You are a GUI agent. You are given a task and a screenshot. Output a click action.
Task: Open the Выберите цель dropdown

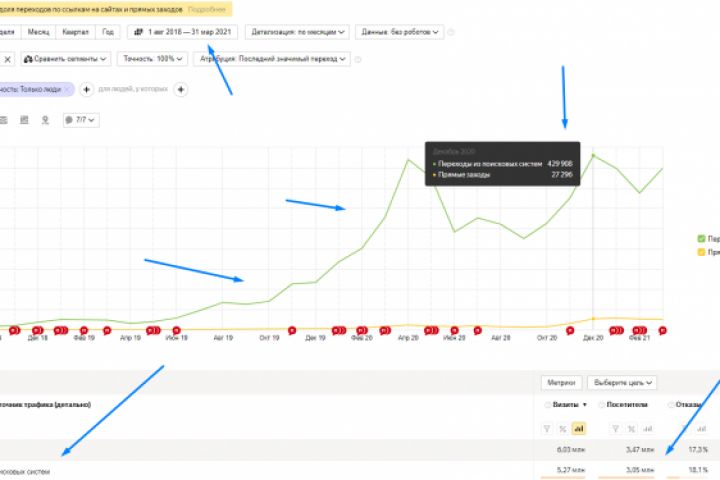pos(622,383)
